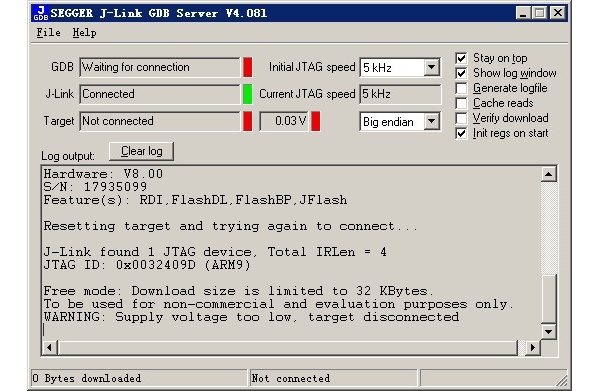This screenshot has width=600, height=391.
Task: Click the red Target status indicator
Action: pyautogui.click(x=248, y=121)
